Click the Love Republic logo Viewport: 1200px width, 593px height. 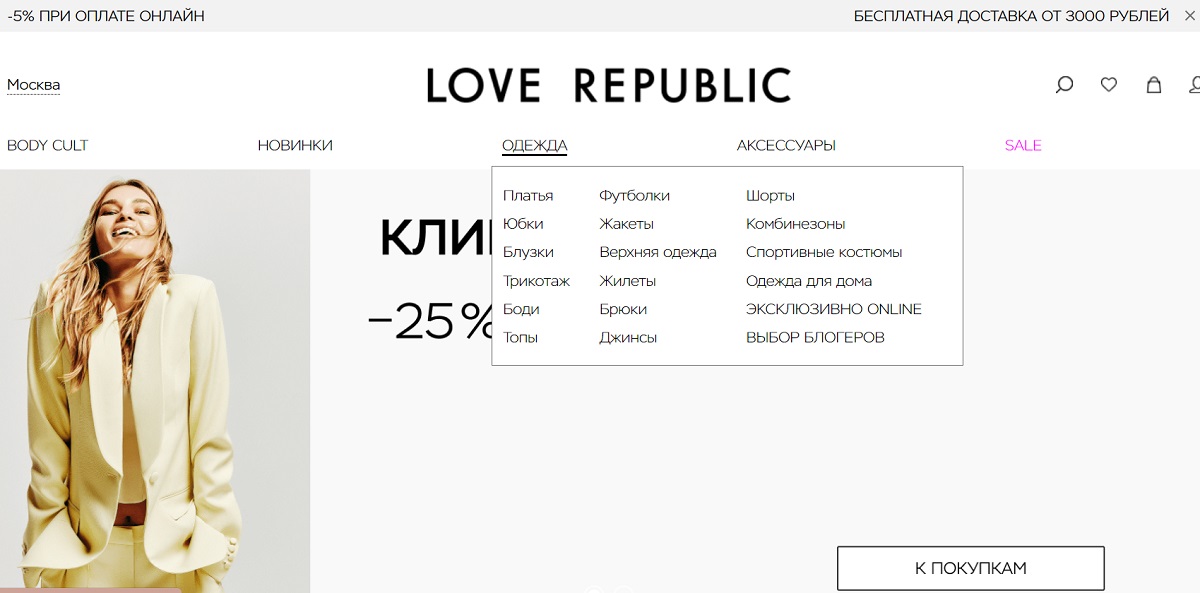tap(608, 86)
